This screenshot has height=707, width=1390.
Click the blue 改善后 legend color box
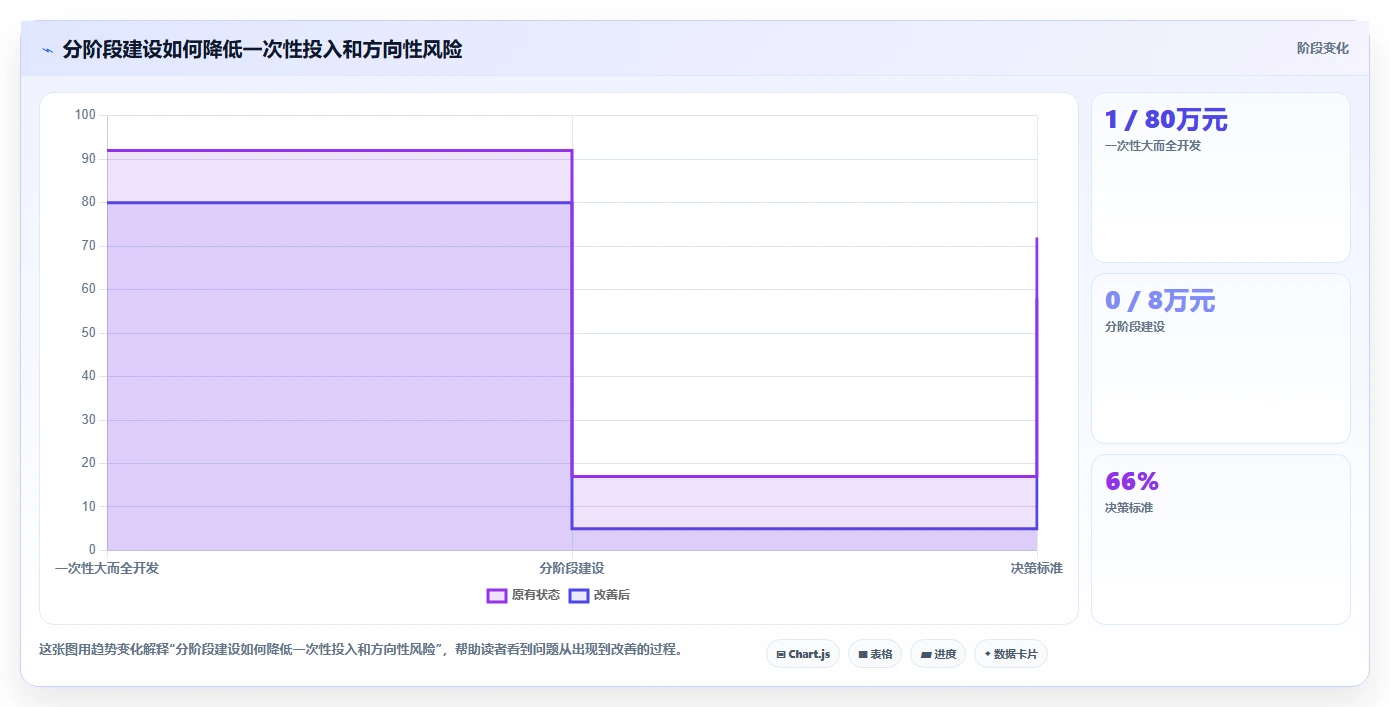[579, 595]
